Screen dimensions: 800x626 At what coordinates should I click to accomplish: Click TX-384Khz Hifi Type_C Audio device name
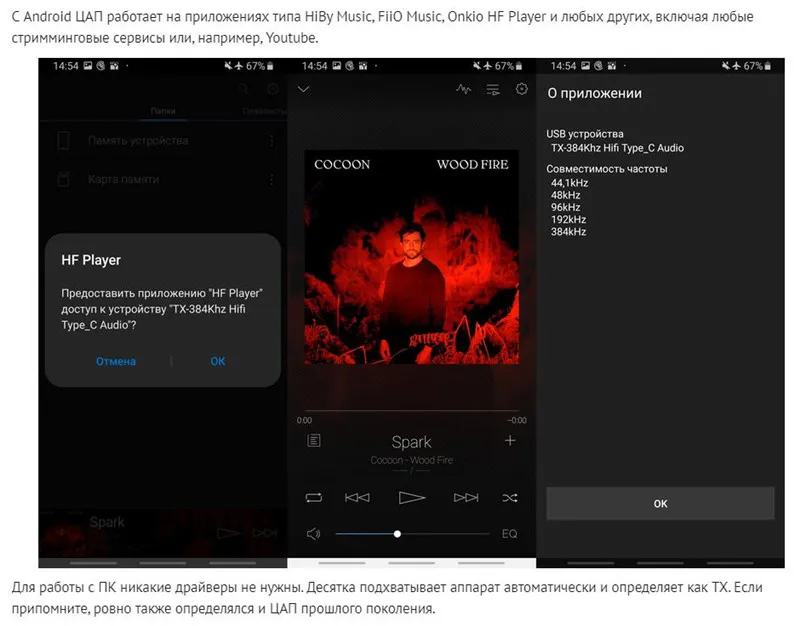(x=617, y=148)
